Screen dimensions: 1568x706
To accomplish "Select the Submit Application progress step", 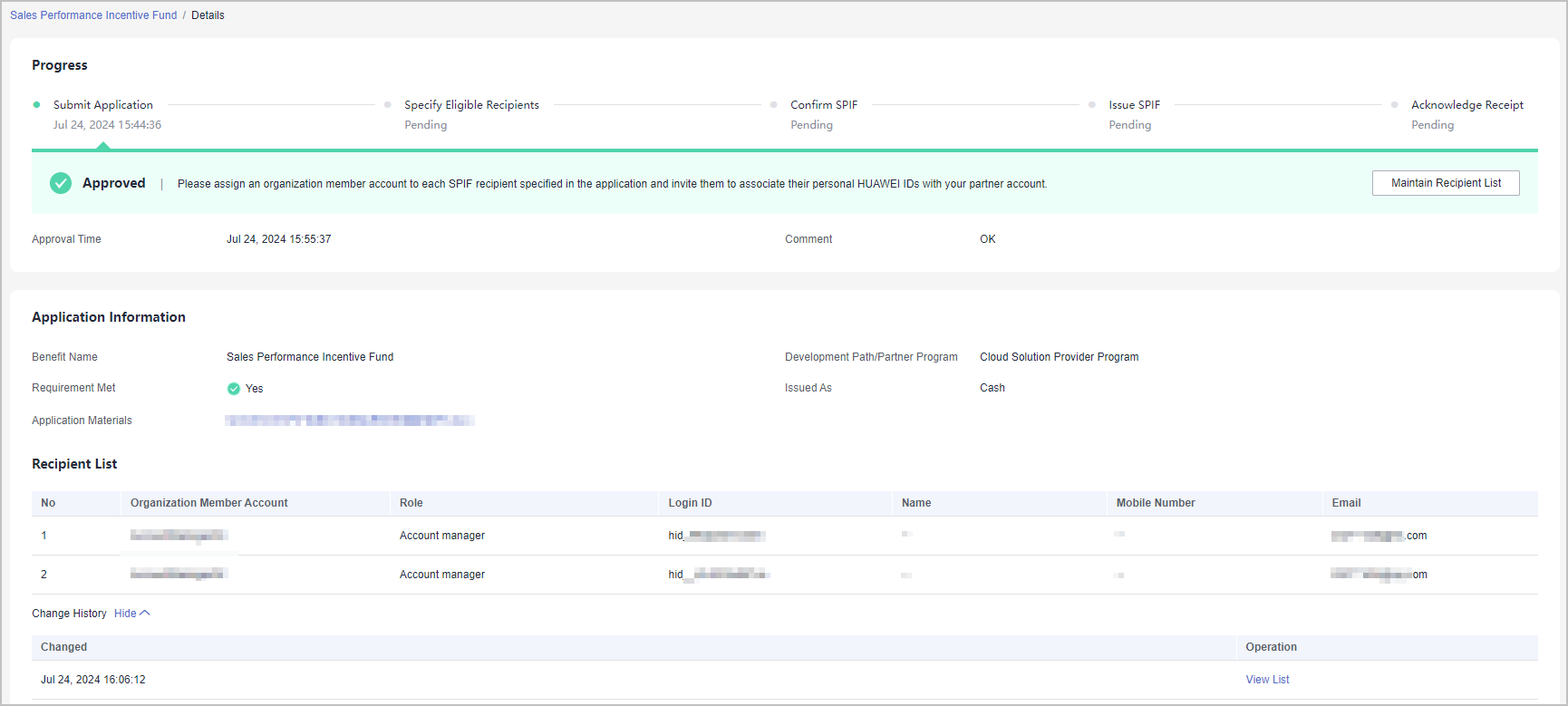I will click(x=103, y=105).
